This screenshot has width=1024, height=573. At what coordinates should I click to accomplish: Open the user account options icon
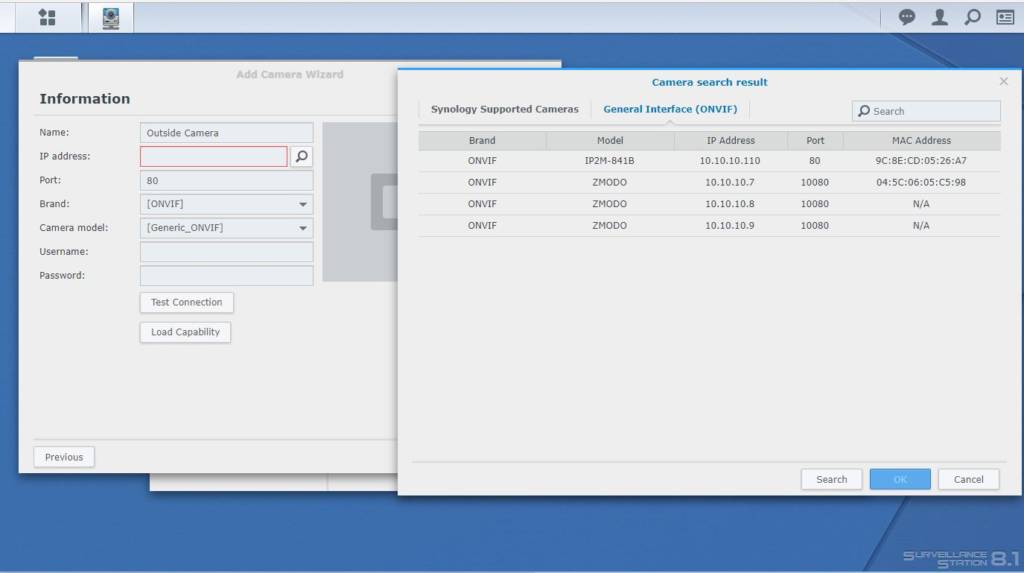940,17
